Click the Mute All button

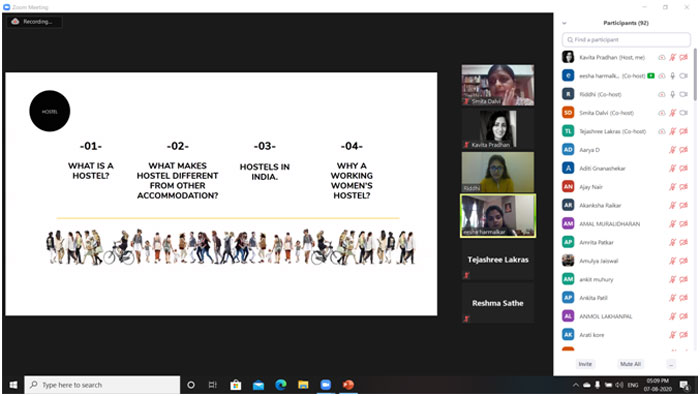(x=630, y=364)
